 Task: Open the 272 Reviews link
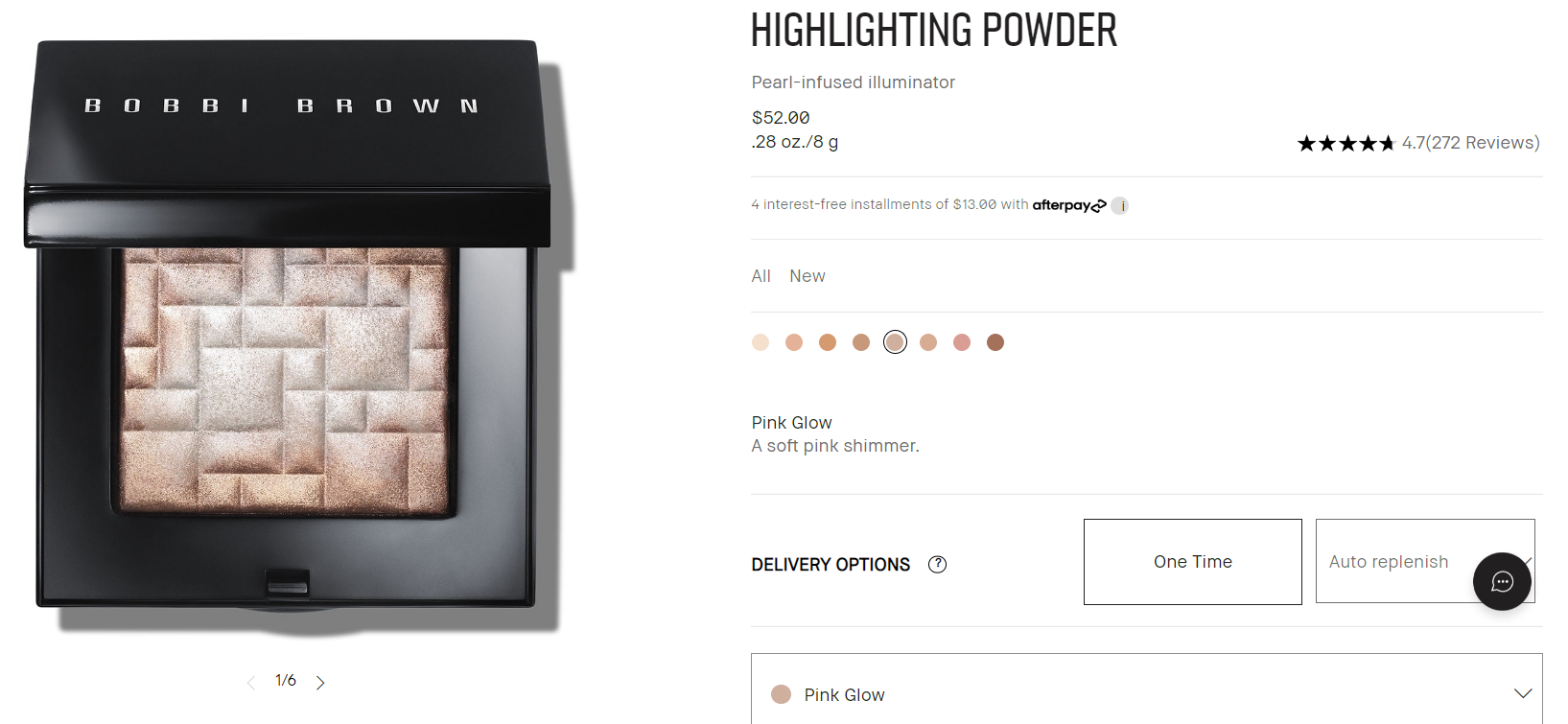[x=1484, y=143]
